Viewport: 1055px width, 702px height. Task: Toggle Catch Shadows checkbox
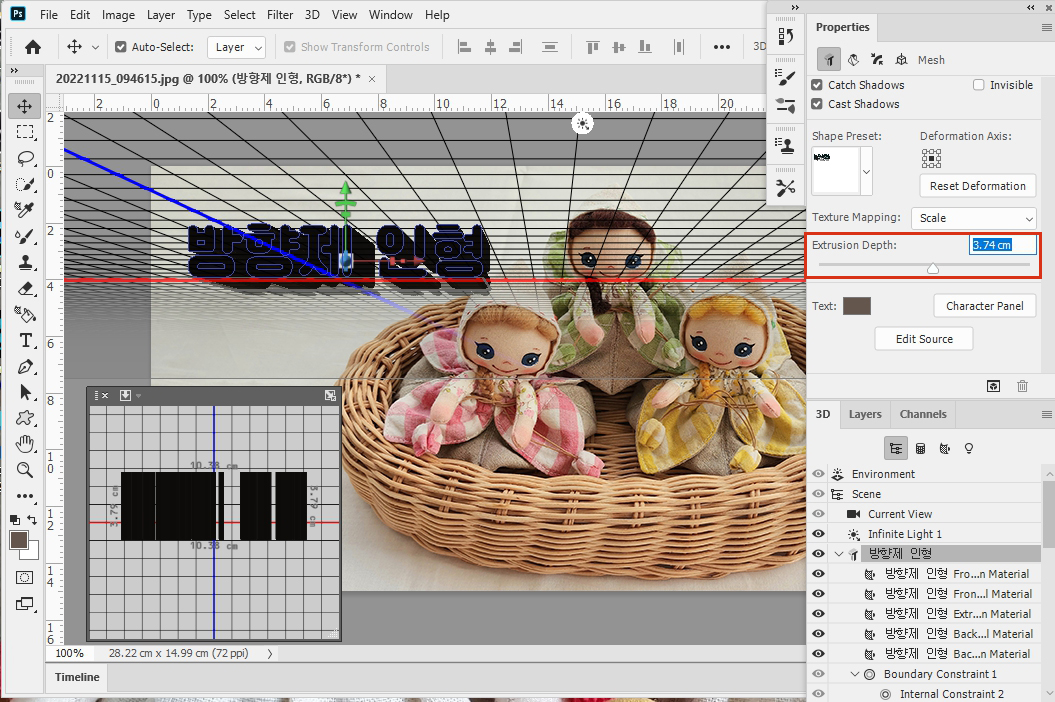click(817, 85)
